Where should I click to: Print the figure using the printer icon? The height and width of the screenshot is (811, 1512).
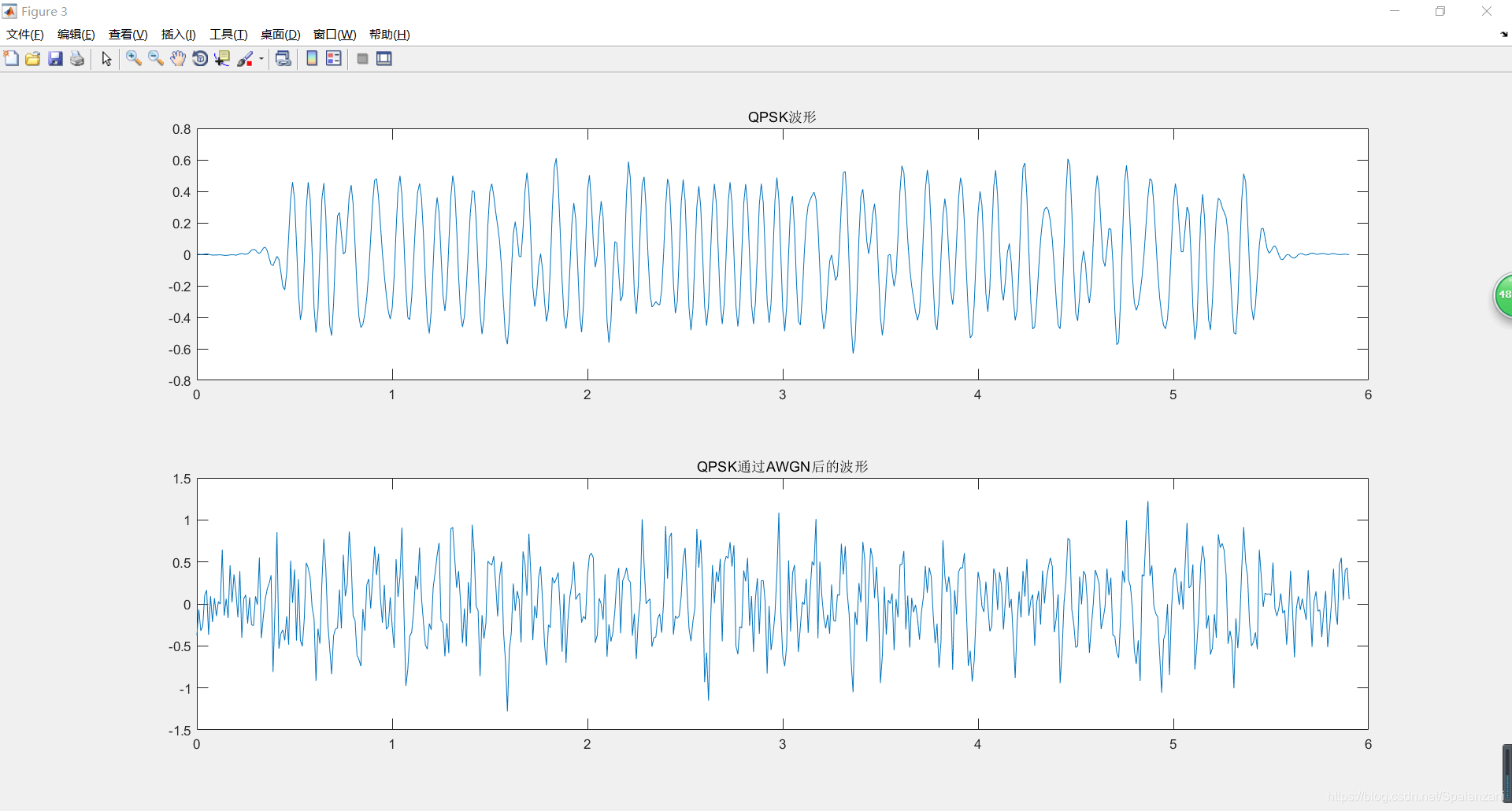[77, 59]
